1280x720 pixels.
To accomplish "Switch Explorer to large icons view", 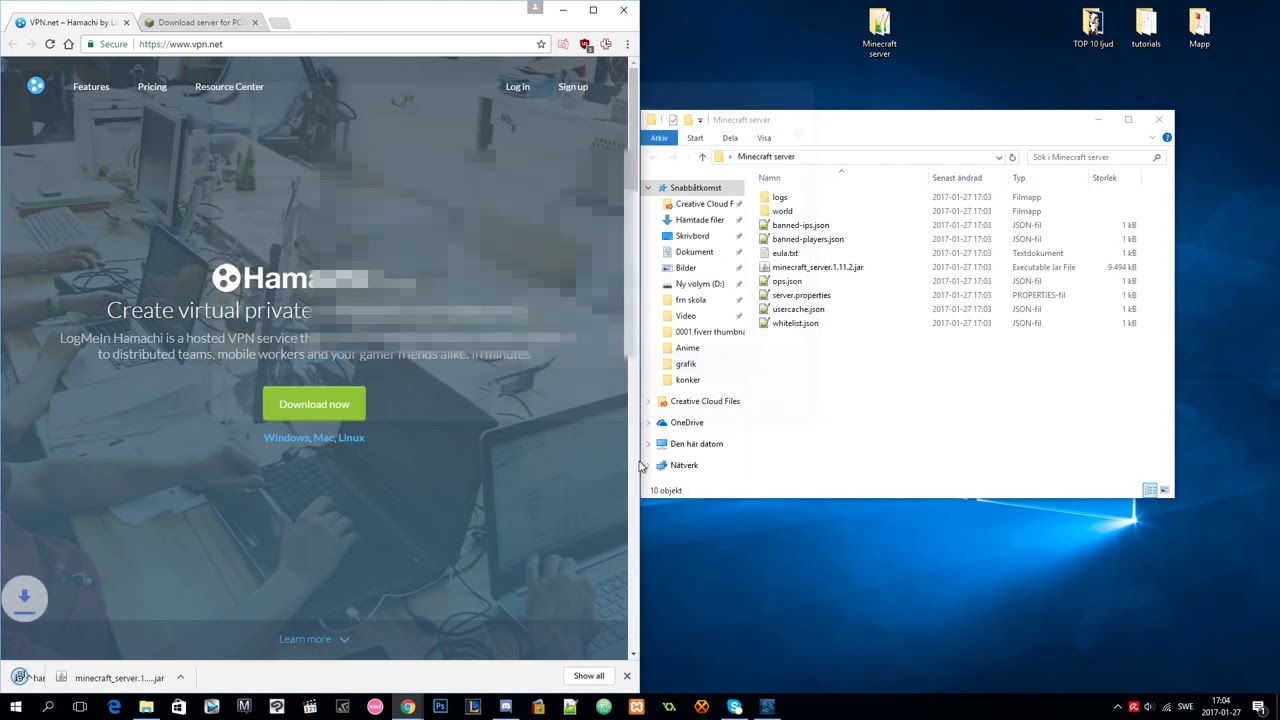I will pyautogui.click(x=1164, y=490).
